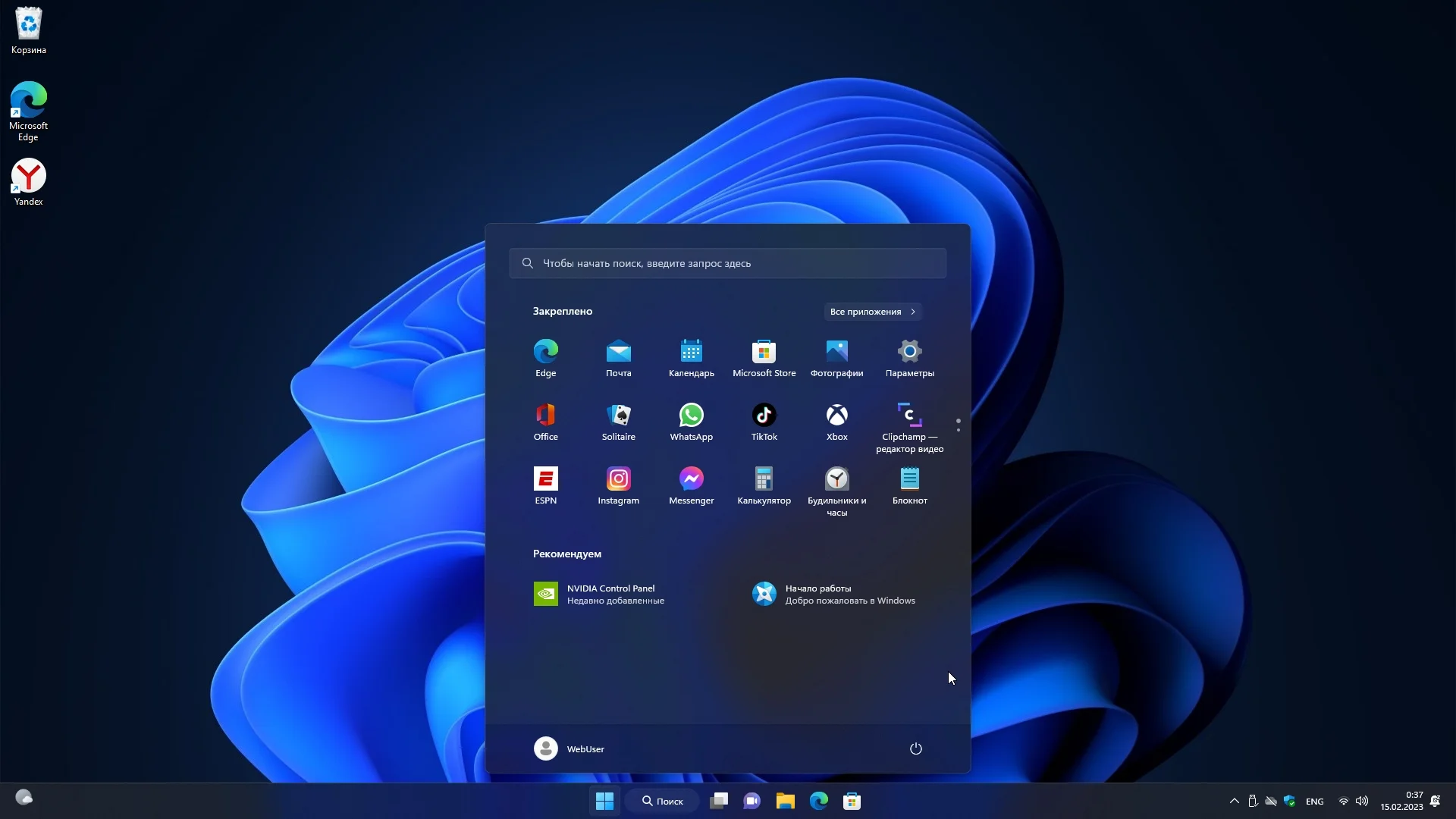Show hidden system tray icons chevron

(x=1234, y=802)
